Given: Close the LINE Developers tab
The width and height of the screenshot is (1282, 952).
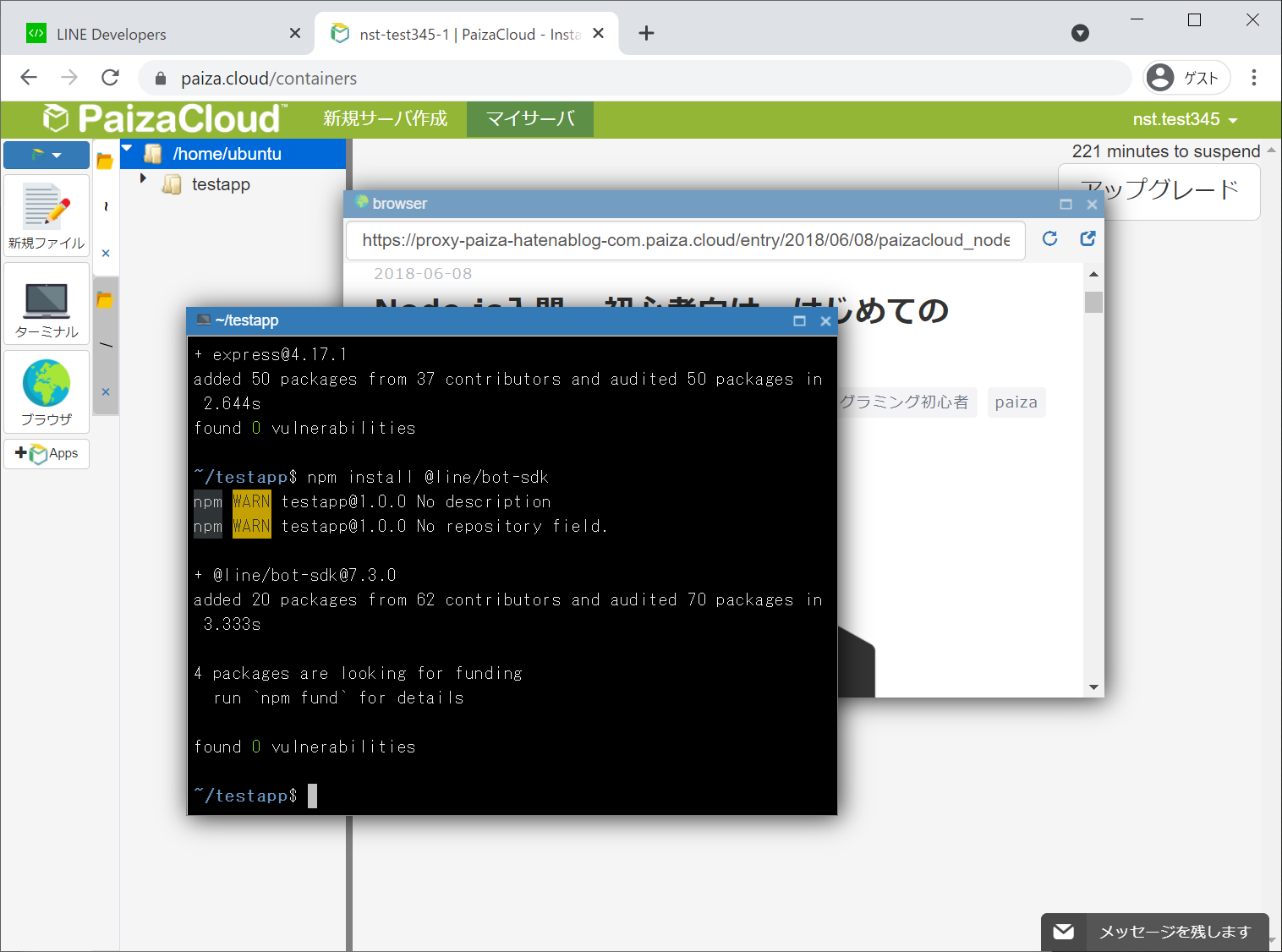Looking at the screenshot, I should point(294,33).
